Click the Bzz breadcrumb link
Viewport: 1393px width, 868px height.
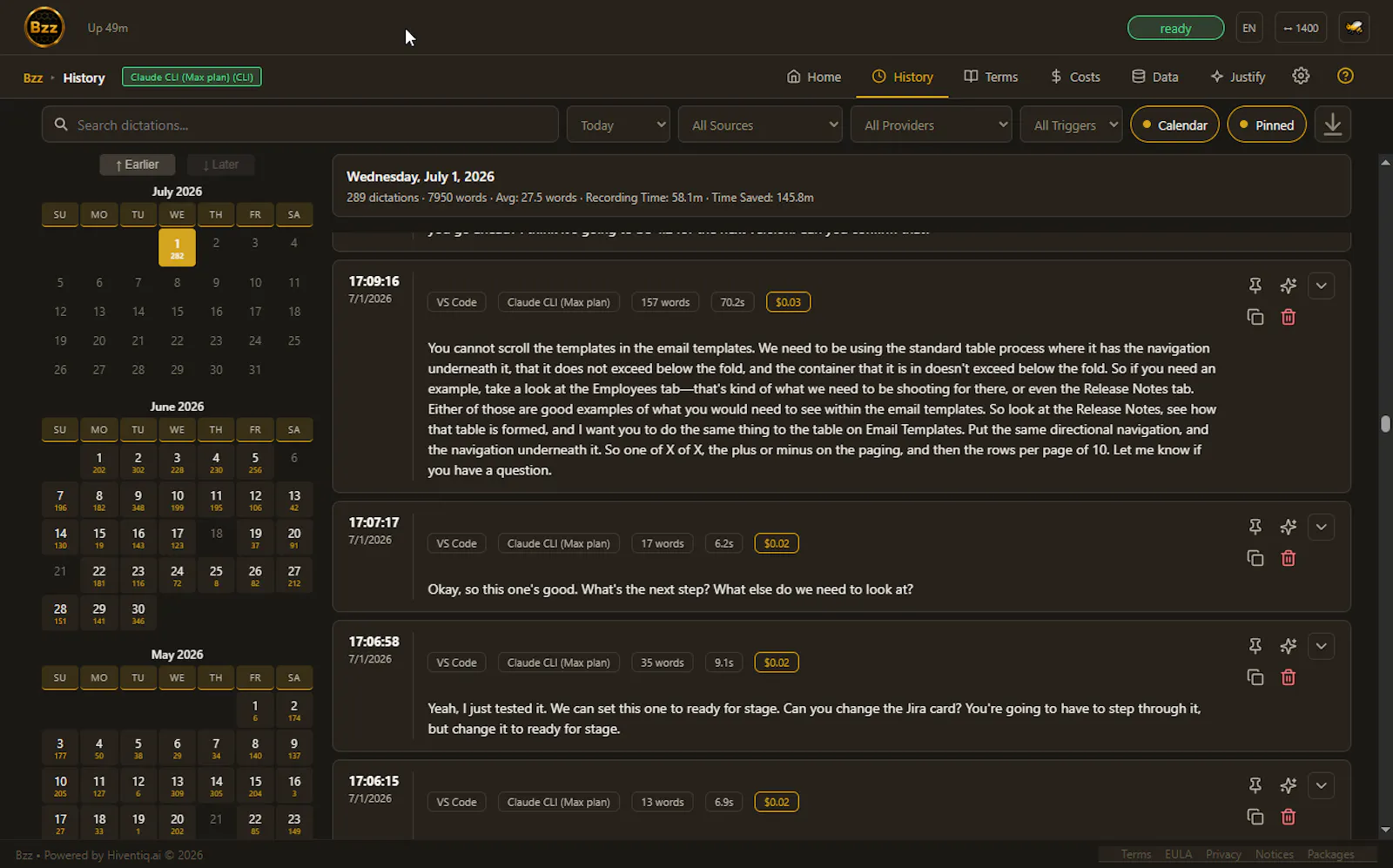pos(33,77)
